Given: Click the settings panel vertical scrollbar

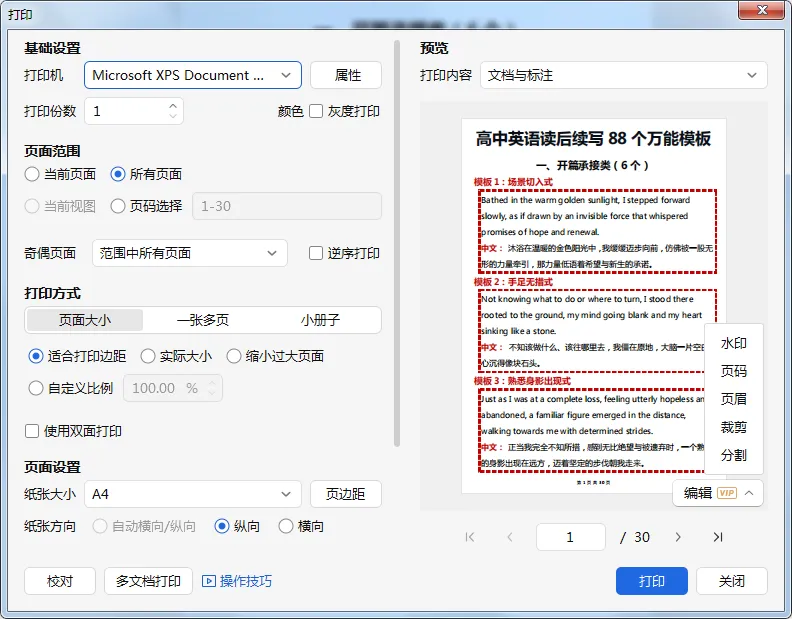Looking at the screenshot, I should (x=397, y=243).
